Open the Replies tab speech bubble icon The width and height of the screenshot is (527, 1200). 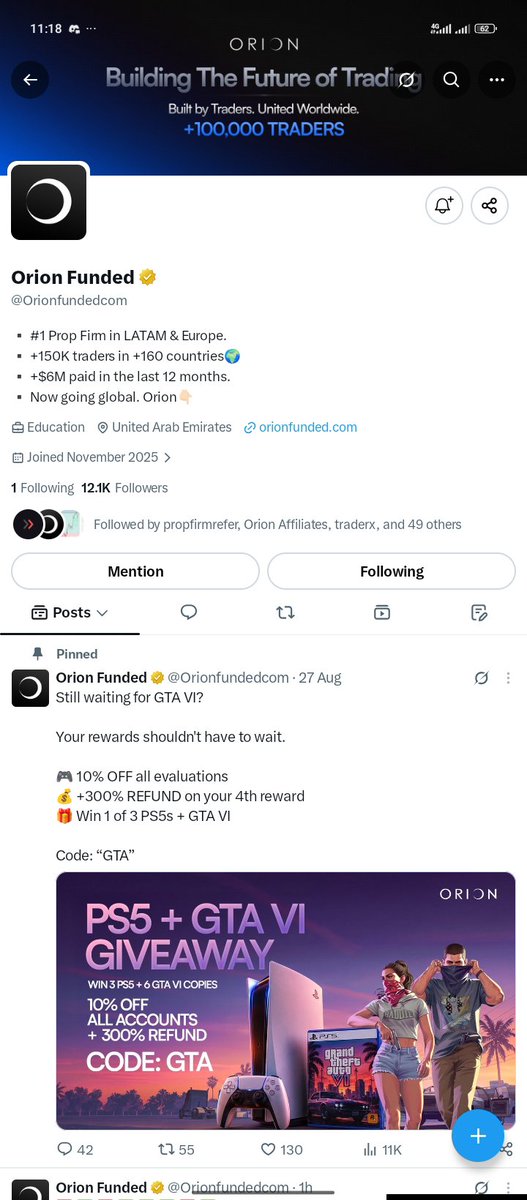(x=188, y=612)
